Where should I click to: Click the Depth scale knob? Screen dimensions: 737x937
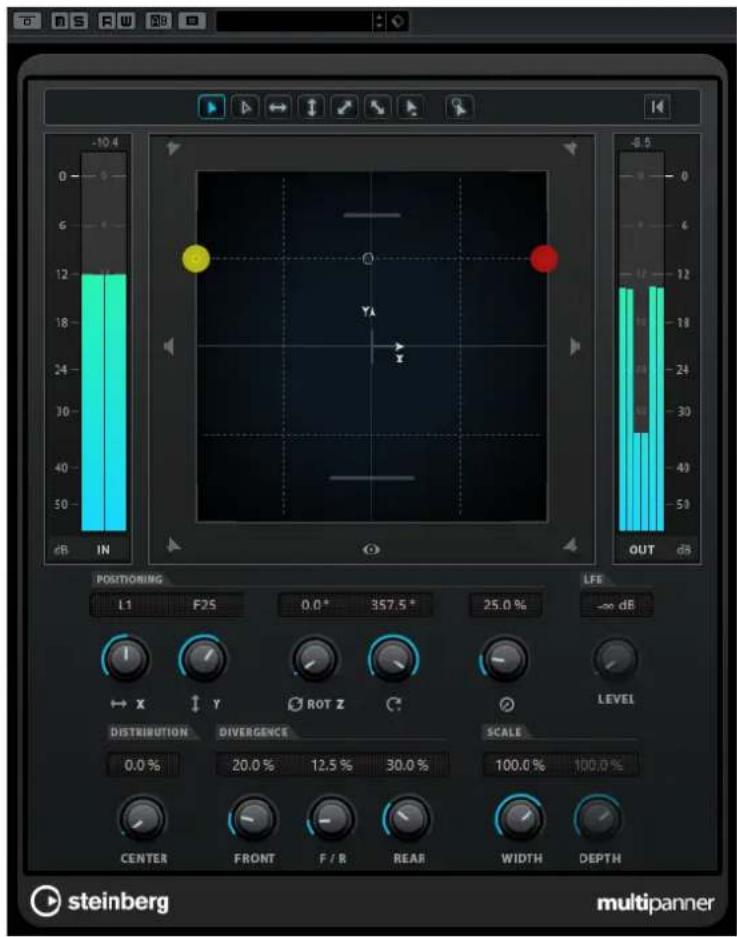(x=598, y=819)
